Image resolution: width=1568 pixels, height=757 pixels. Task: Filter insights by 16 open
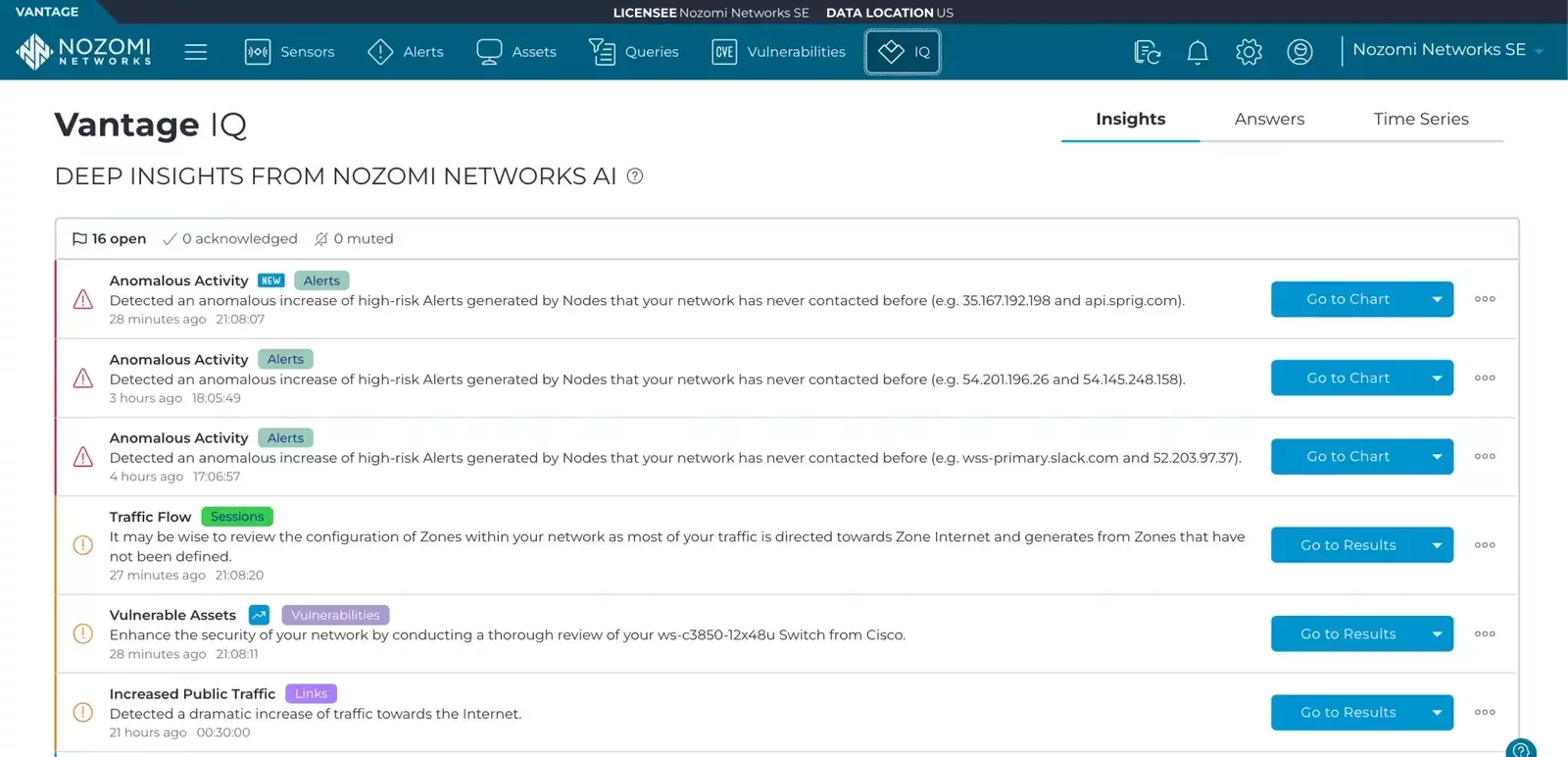109,239
